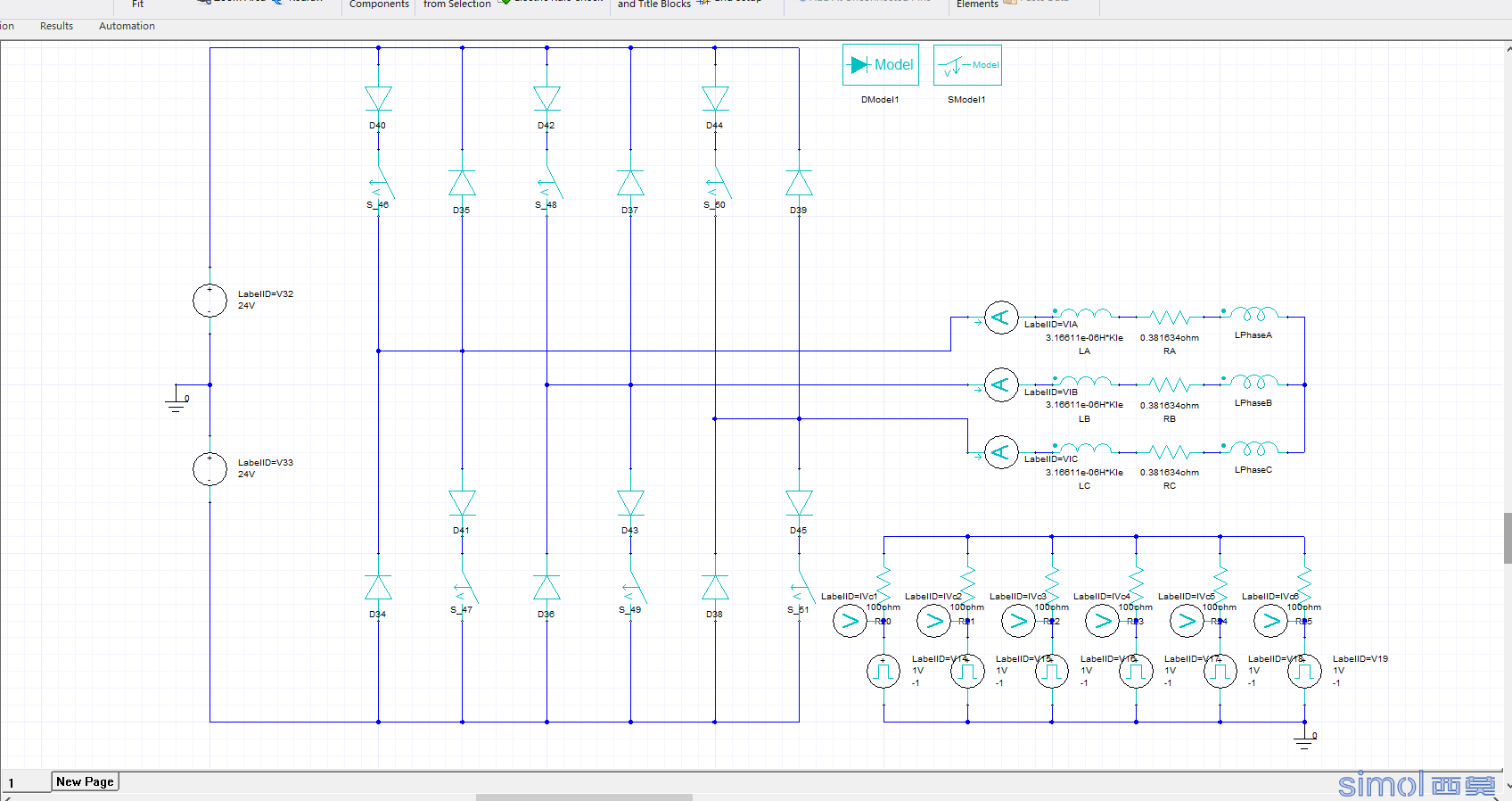Image resolution: width=1512 pixels, height=801 pixels.
Task: Click the LabelID=VIA text label
Action: tap(1050, 325)
